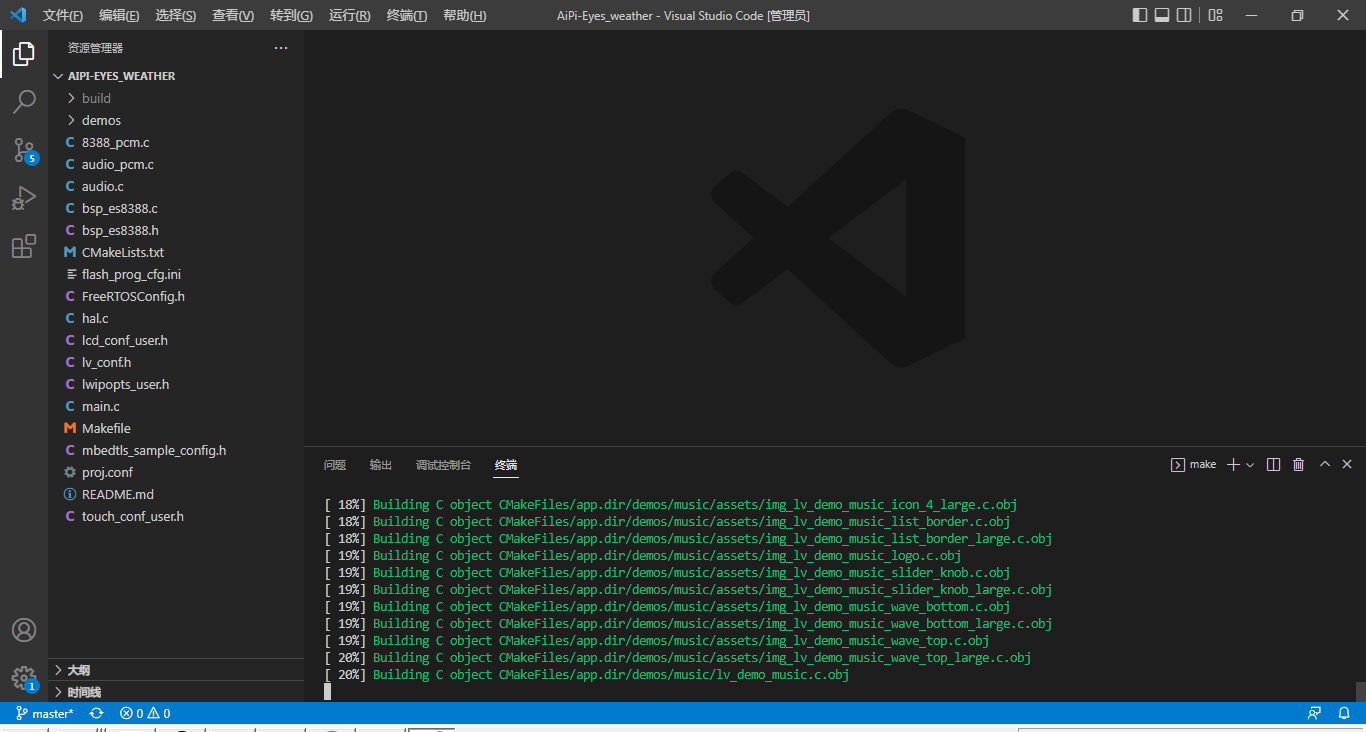Viewport: 1366px width, 732px height.
Task: Maximize the panel size with chevron
Action: 1325,464
